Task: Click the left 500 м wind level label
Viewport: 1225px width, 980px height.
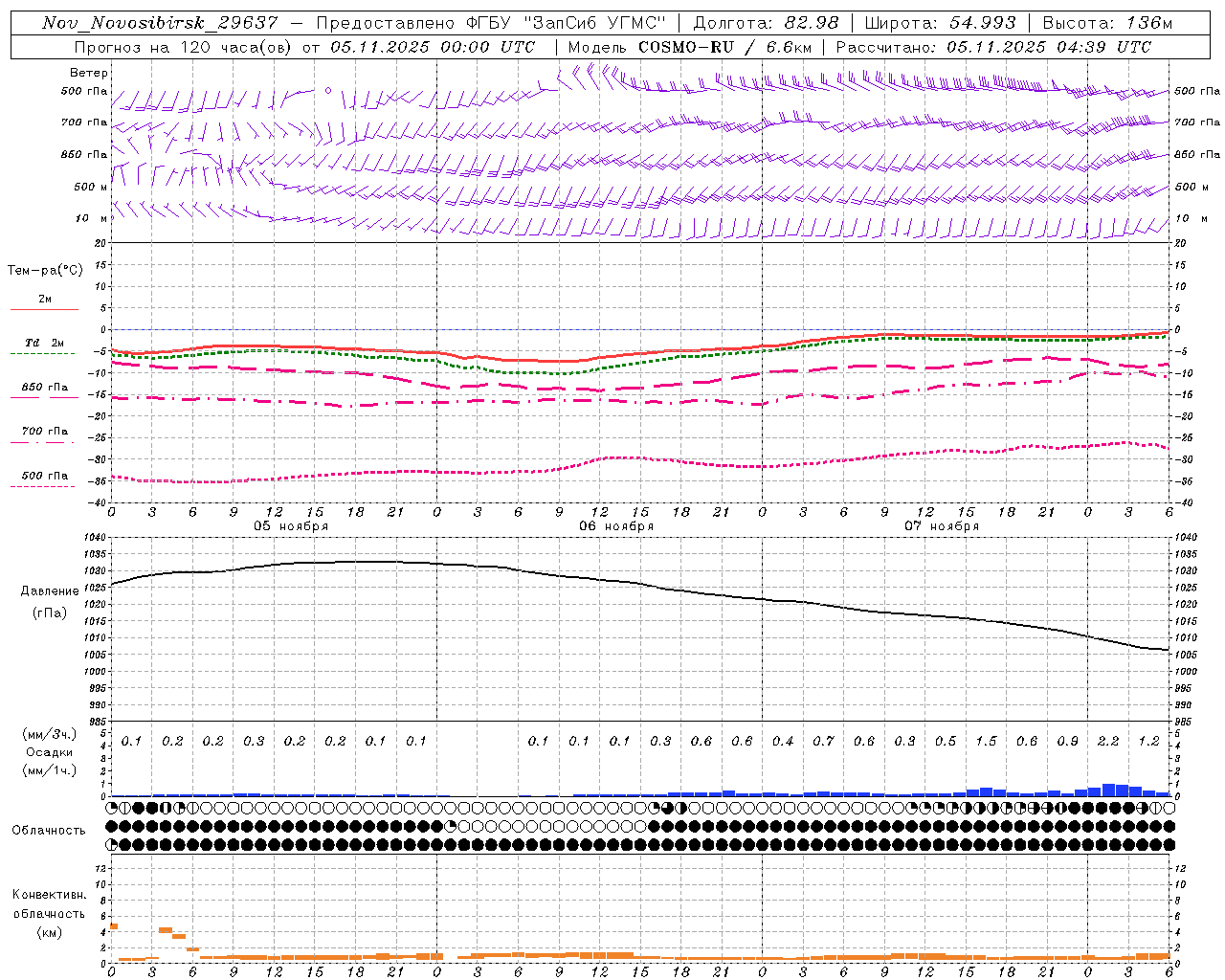Action: (x=91, y=187)
